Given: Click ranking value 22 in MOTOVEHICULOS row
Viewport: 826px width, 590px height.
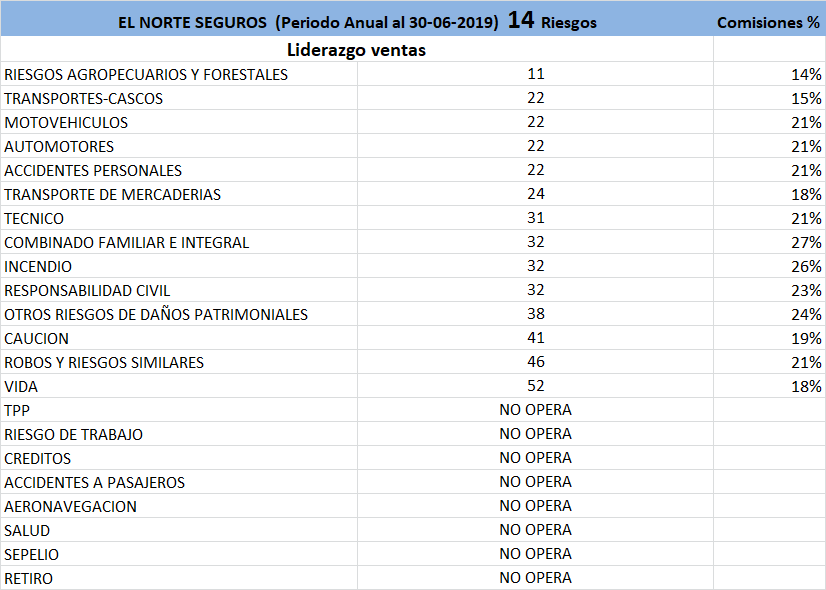Looking at the screenshot, I should click(536, 122).
